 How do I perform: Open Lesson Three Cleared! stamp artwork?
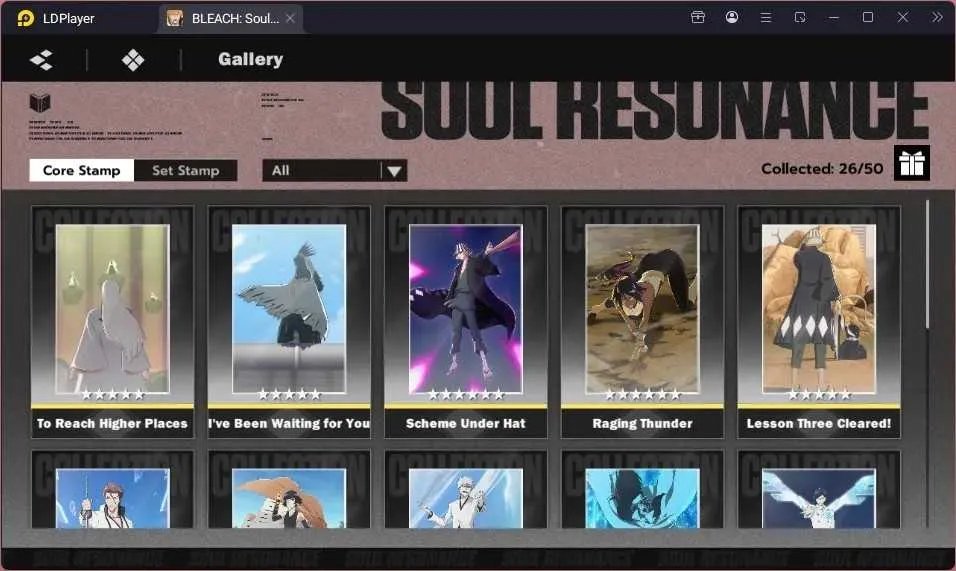819,309
